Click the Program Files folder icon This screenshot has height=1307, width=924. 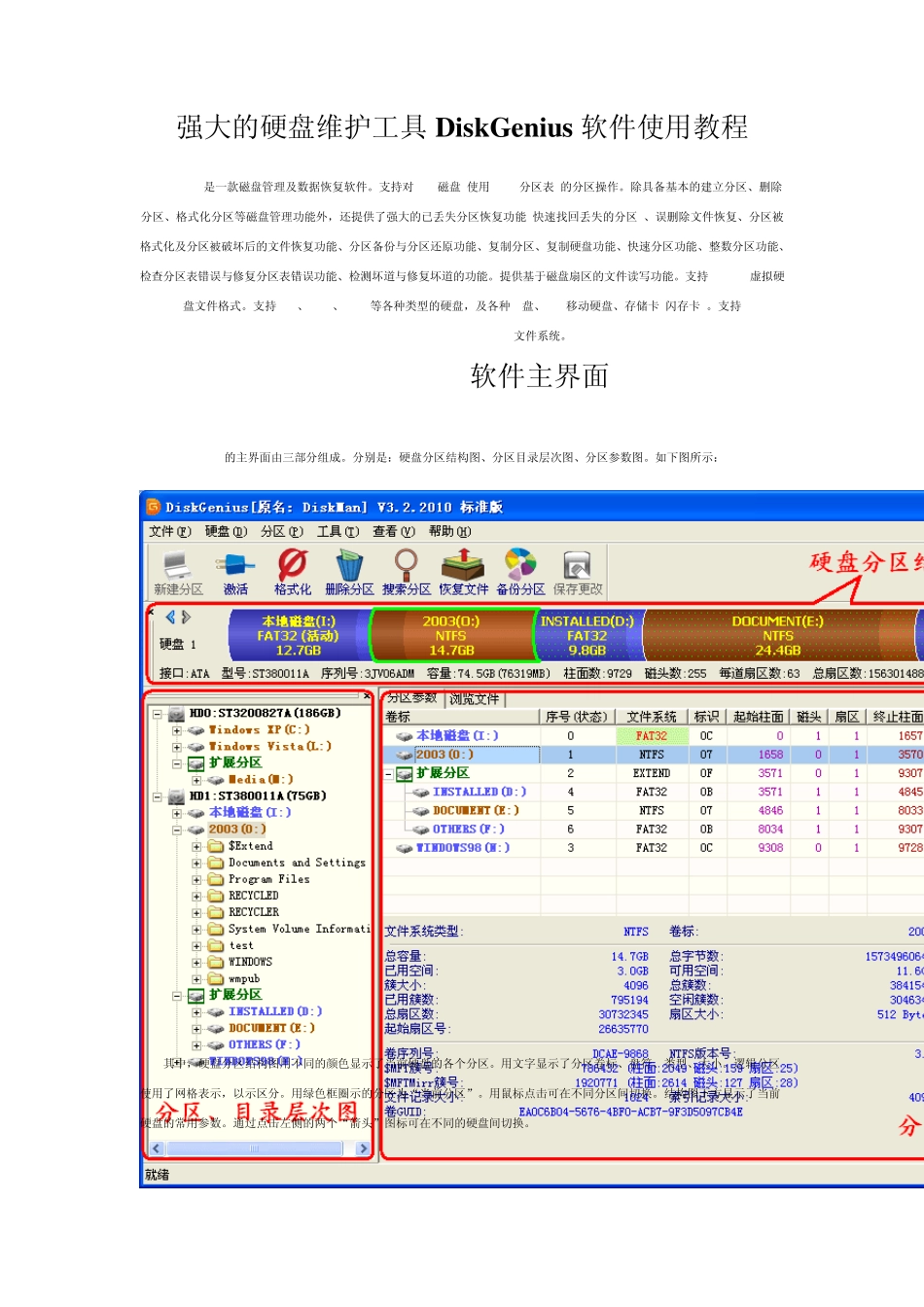pyautogui.click(x=216, y=879)
